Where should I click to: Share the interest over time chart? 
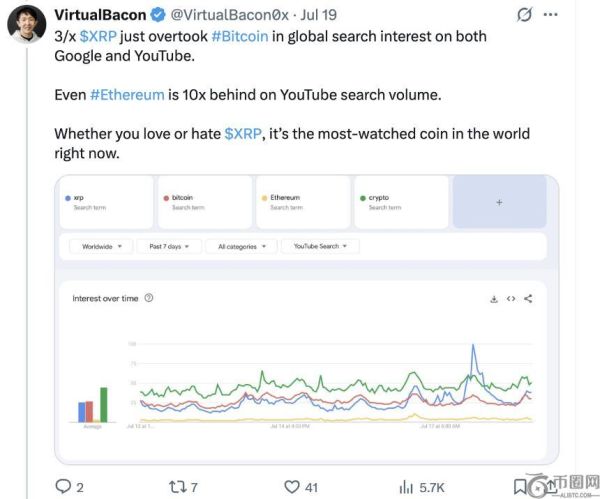[x=528, y=298]
